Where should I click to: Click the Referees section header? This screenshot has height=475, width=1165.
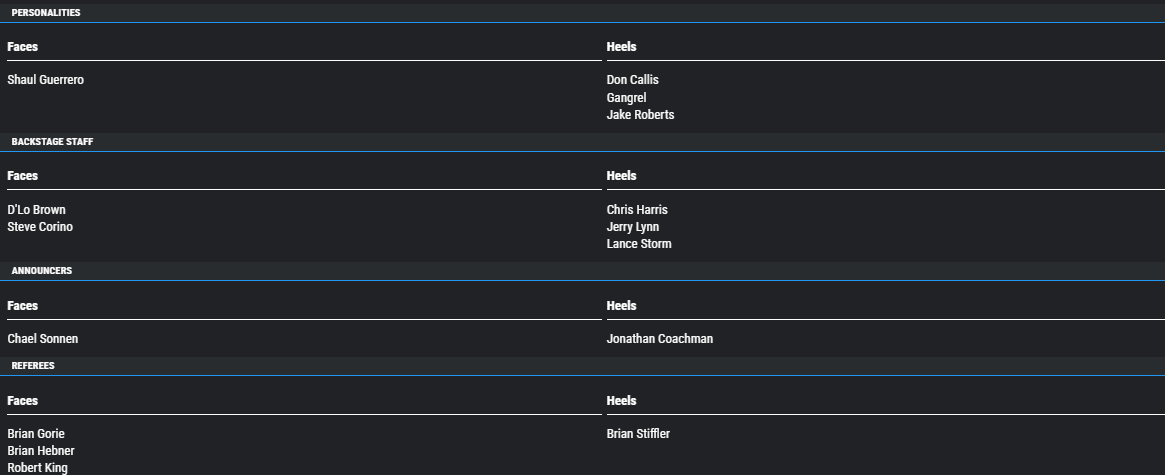pos(33,366)
